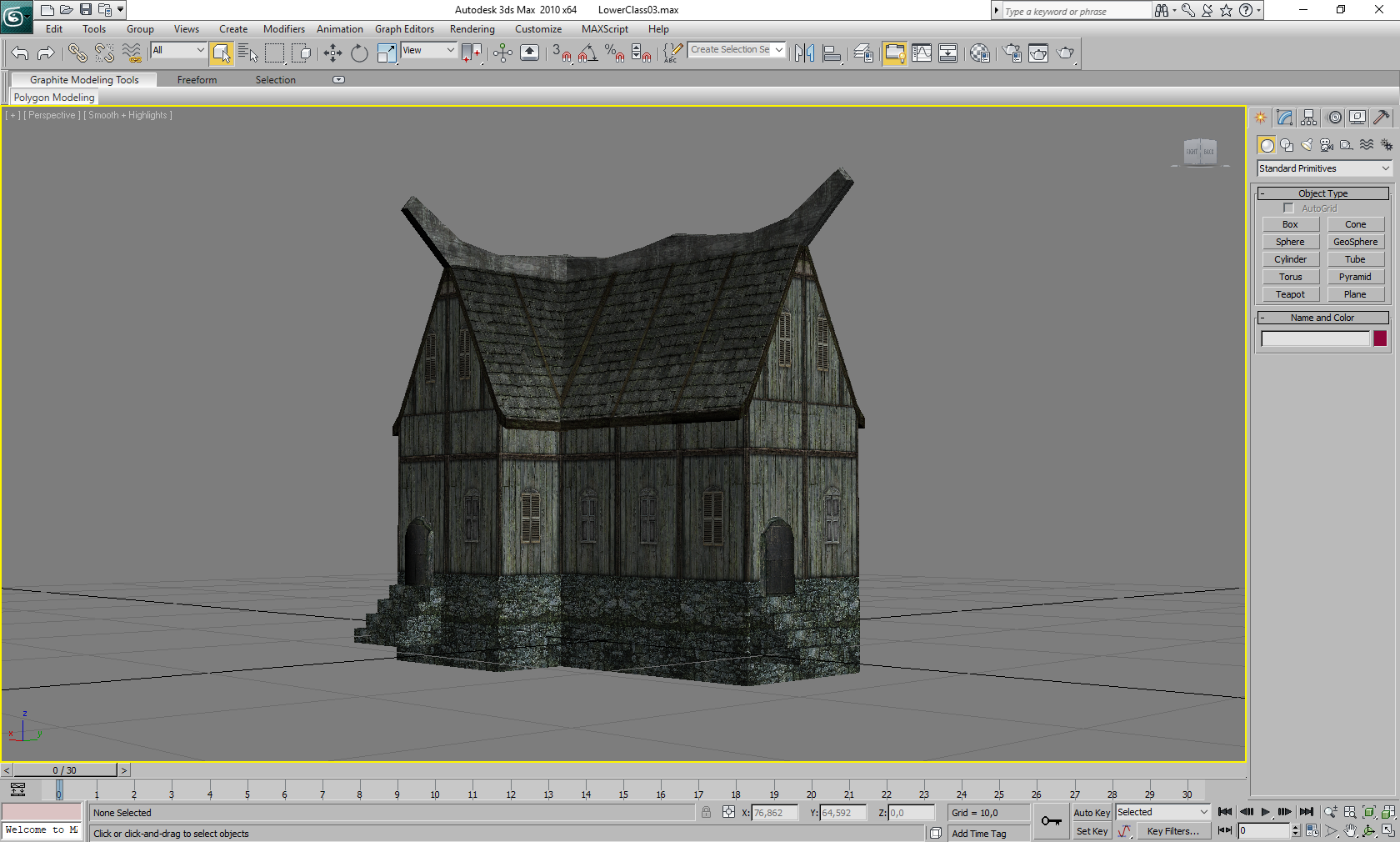
Task: Open the View reference coordinate dropdown
Action: coord(428,51)
